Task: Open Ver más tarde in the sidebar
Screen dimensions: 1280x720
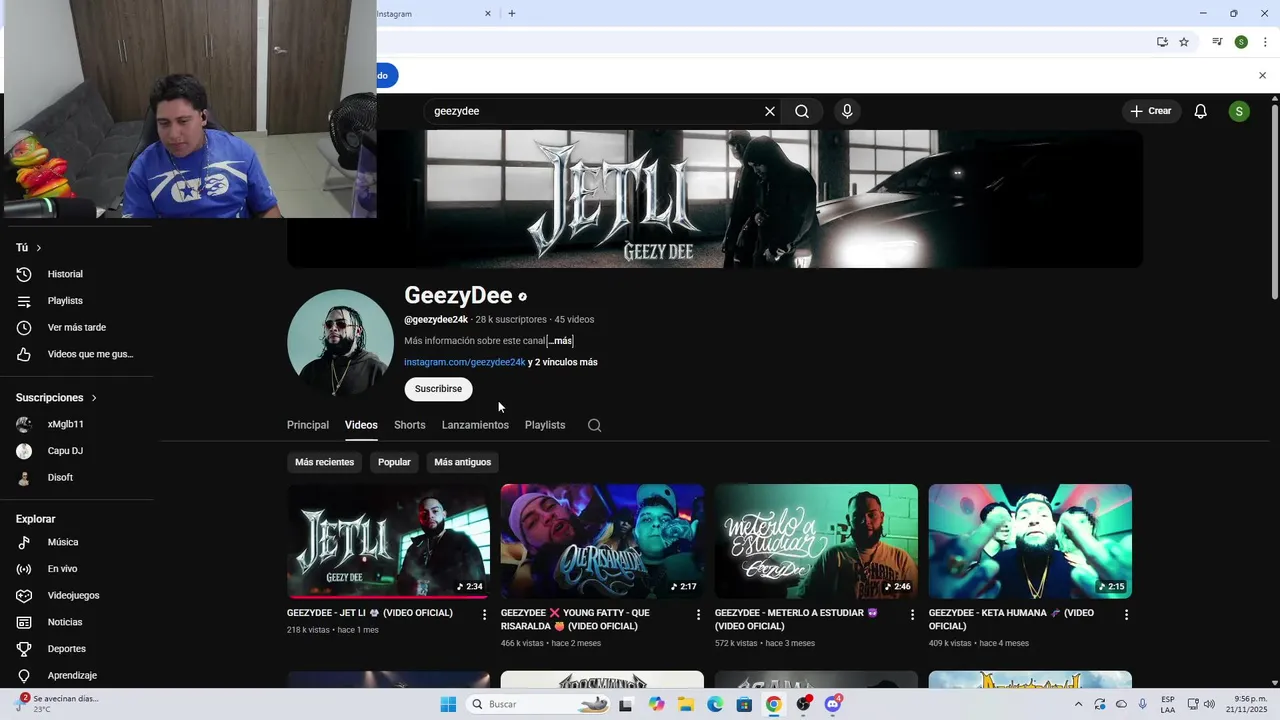Action: [x=76, y=327]
